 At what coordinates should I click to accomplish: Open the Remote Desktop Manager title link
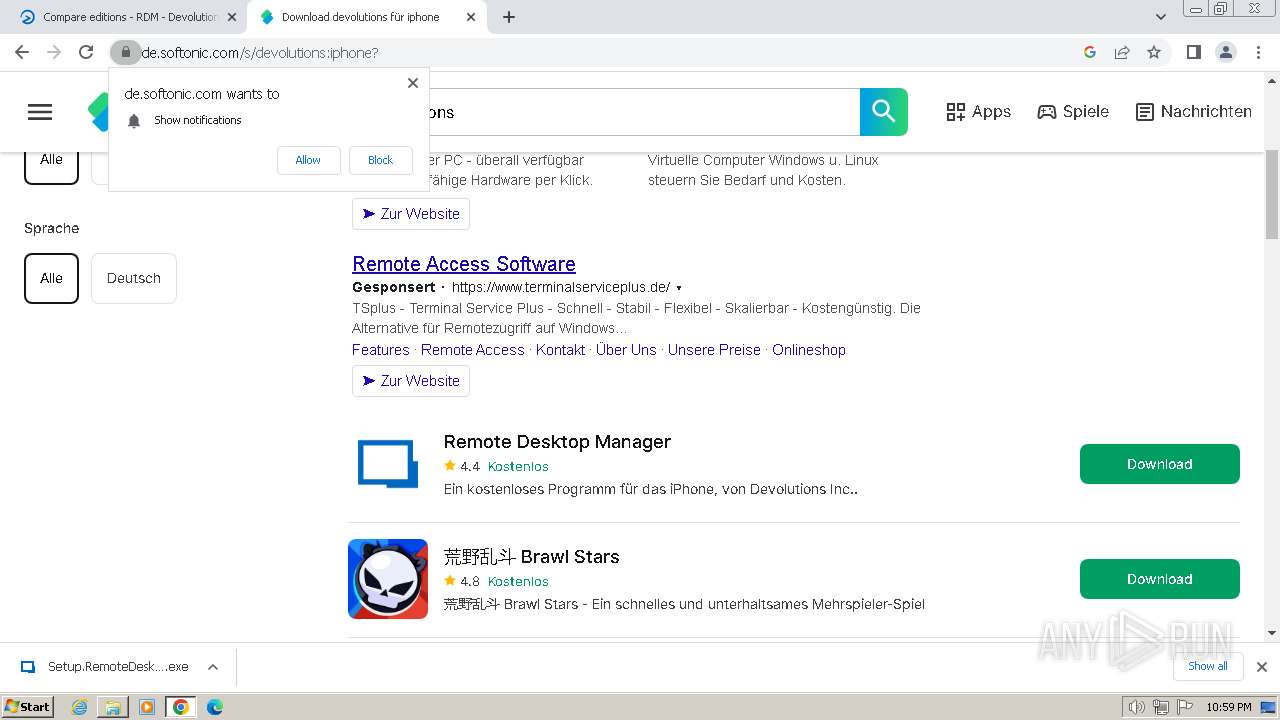(x=557, y=442)
